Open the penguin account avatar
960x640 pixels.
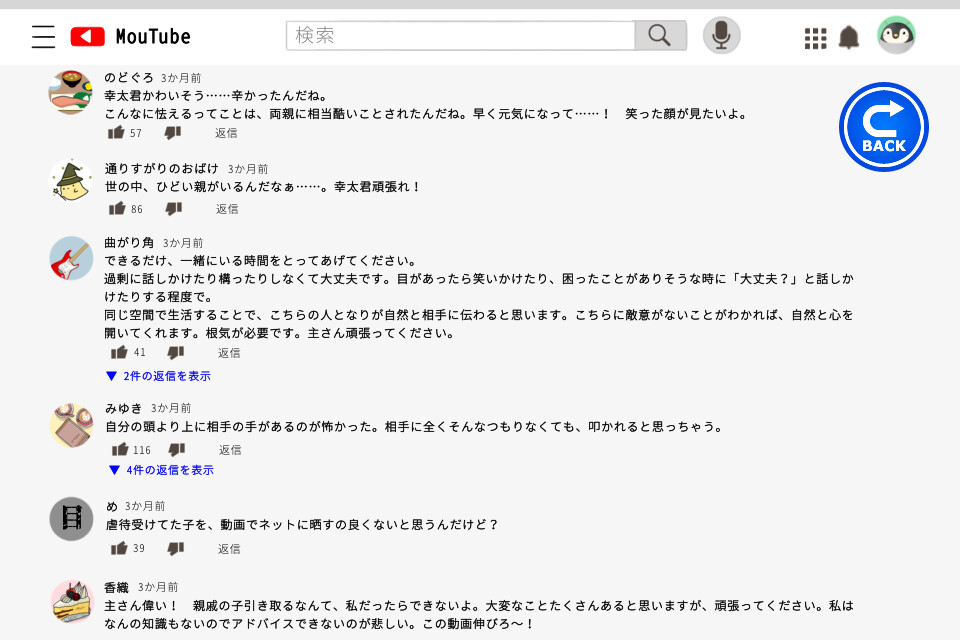(x=896, y=36)
